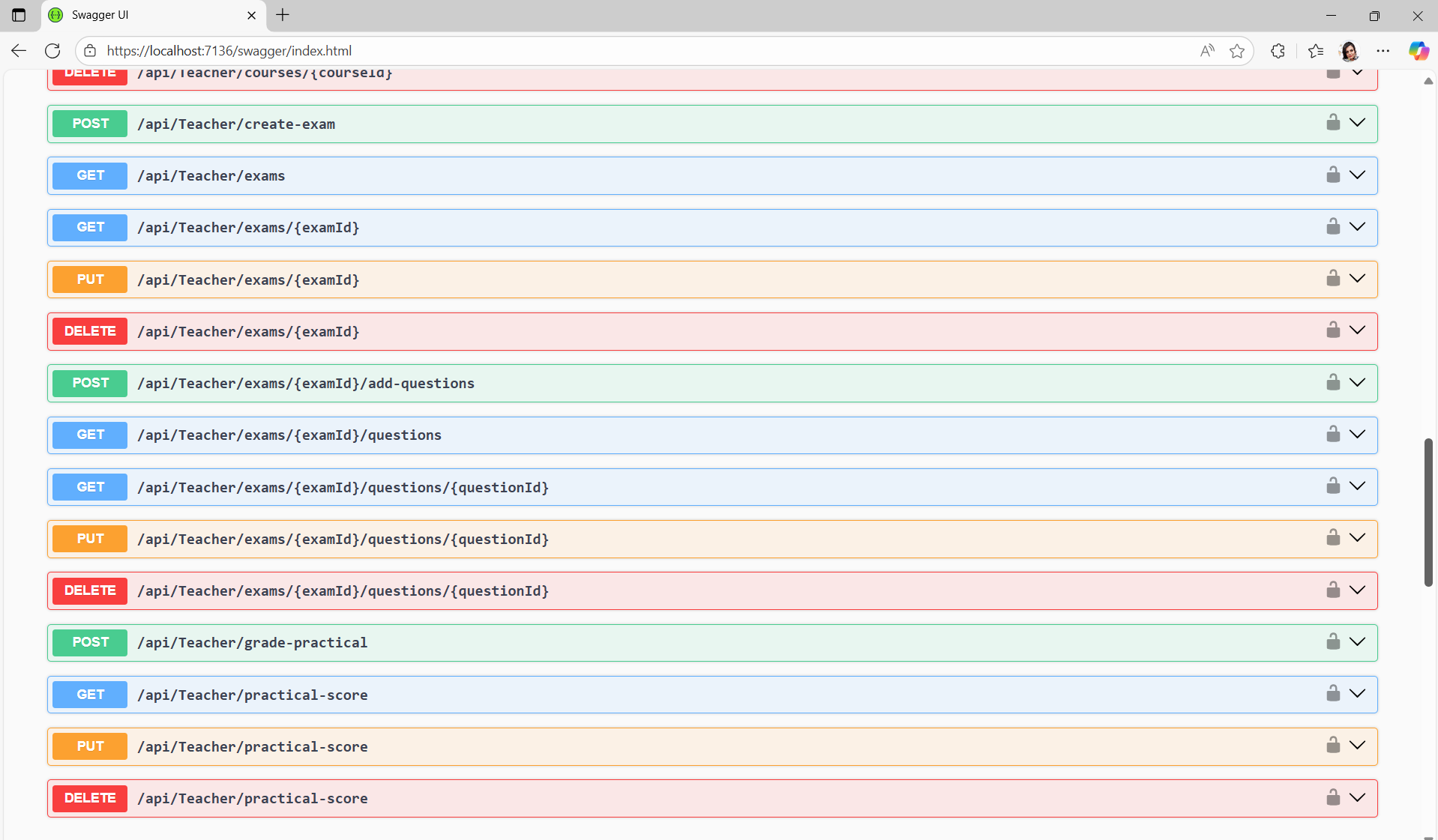The image size is (1438, 840).
Task: Click lock icon on POST grade-practical row
Action: click(x=1332, y=641)
